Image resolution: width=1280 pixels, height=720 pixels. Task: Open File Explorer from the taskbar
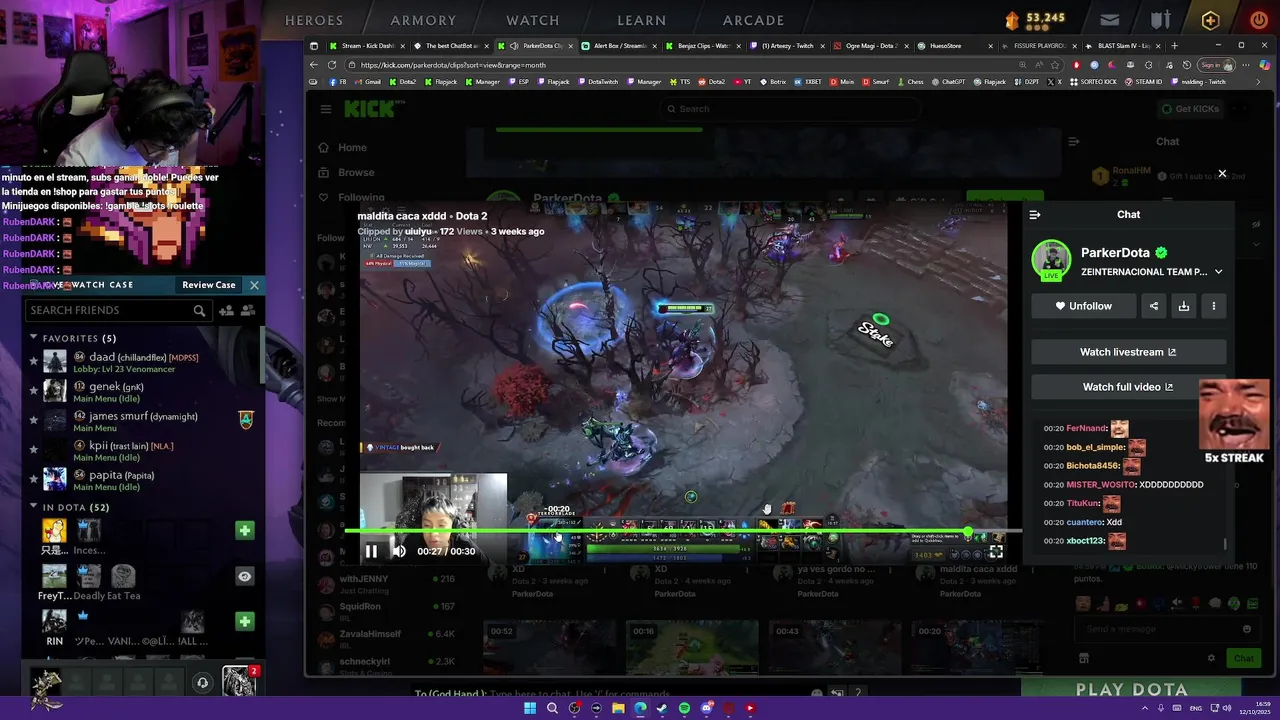[x=618, y=708]
